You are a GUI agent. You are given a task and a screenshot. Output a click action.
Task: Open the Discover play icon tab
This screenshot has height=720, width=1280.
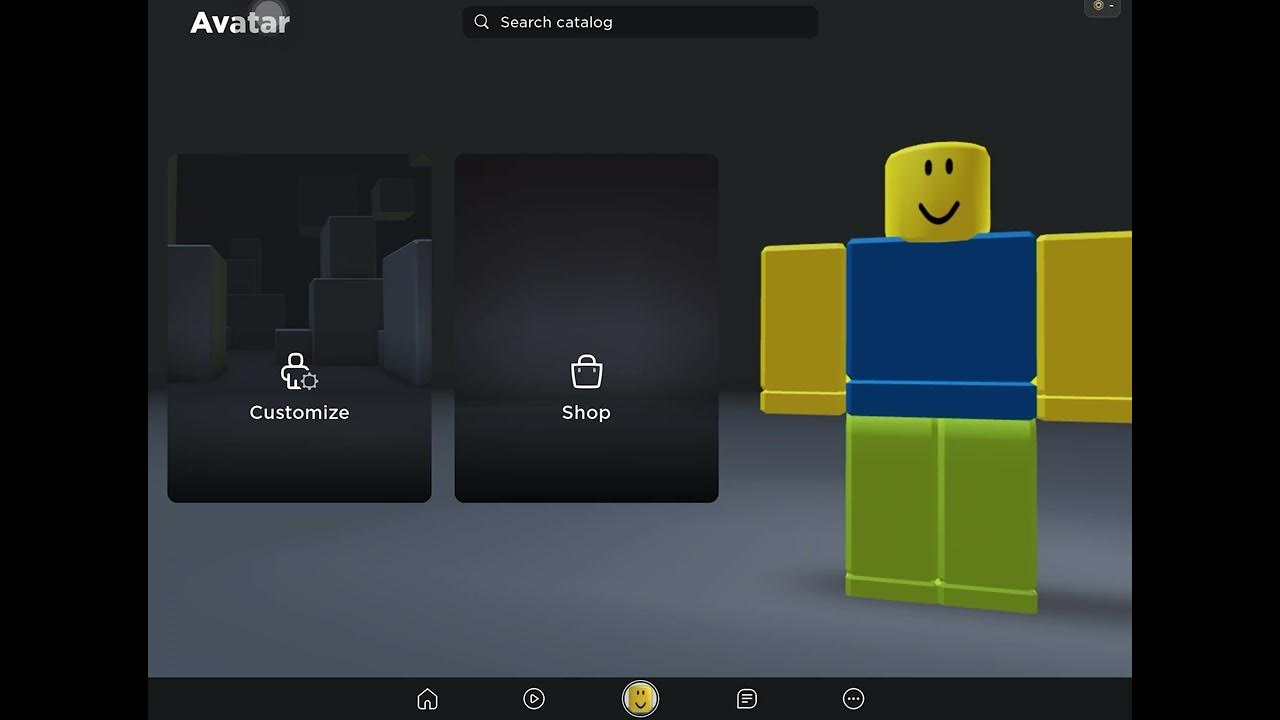point(534,699)
